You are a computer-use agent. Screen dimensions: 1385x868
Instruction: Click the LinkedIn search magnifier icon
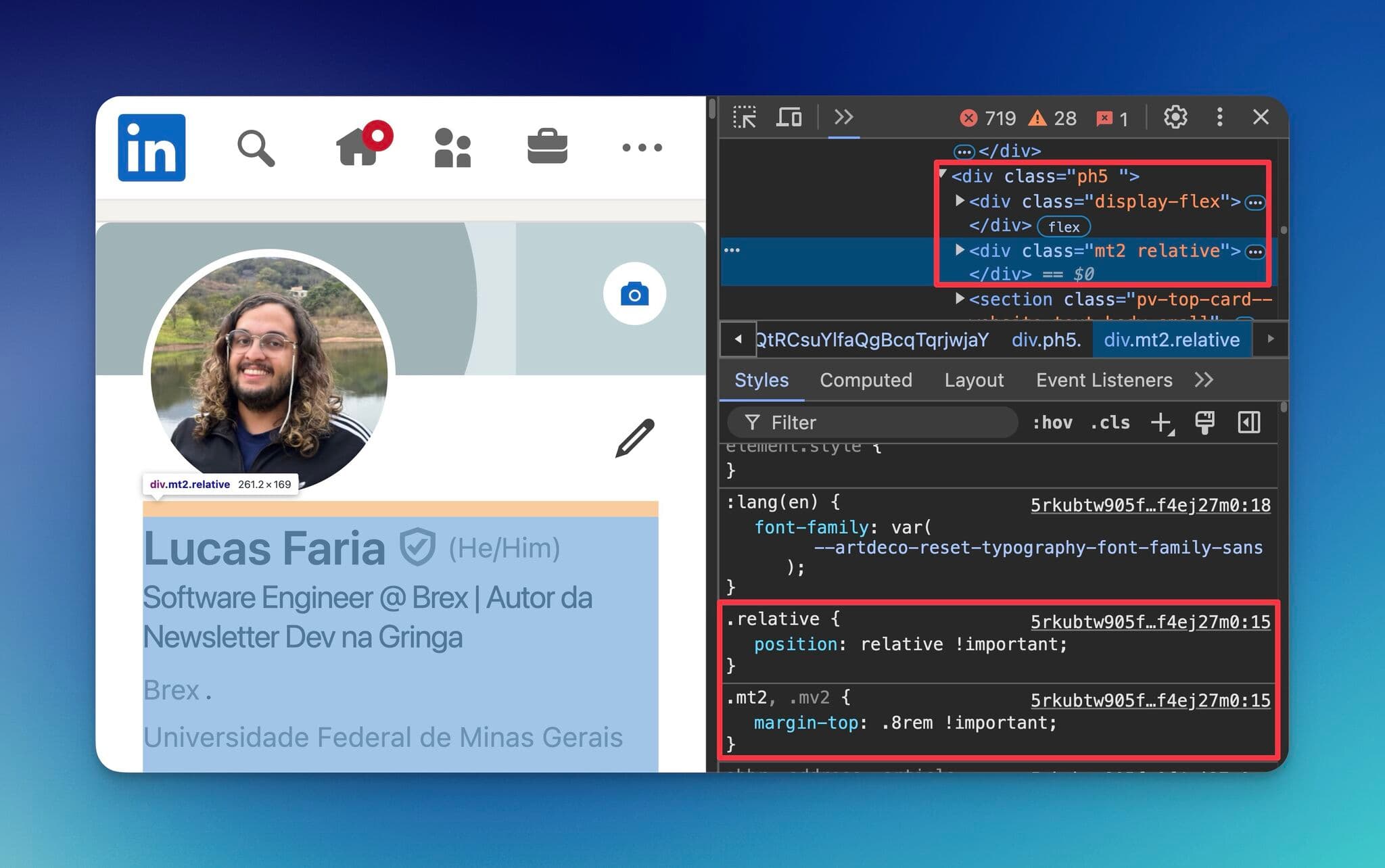[x=256, y=149]
